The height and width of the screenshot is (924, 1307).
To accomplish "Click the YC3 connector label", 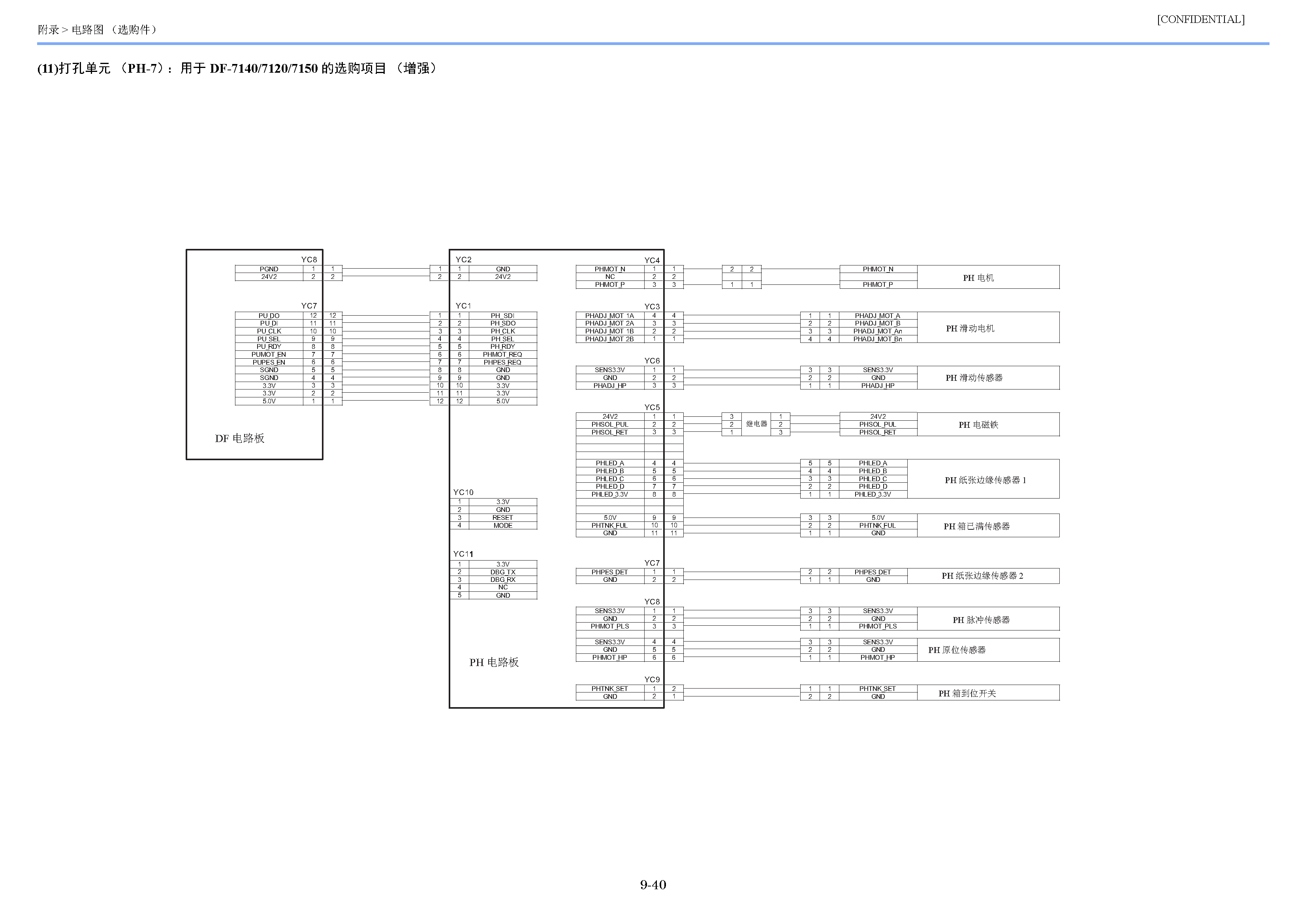I will 653,307.
